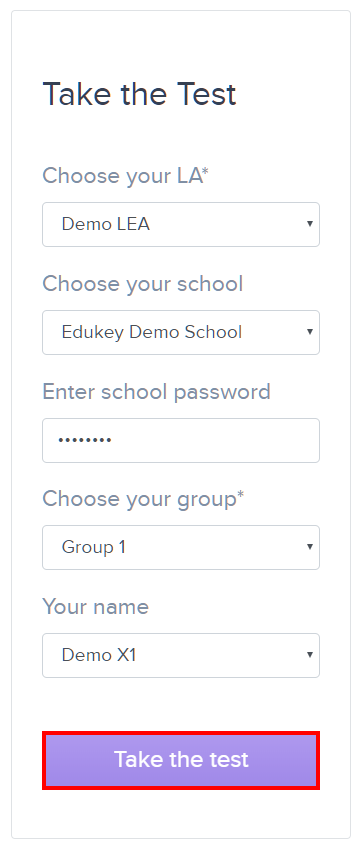Click the asterisk after 'Choose your group'
The height and width of the screenshot is (850, 363).
point(241,495)
